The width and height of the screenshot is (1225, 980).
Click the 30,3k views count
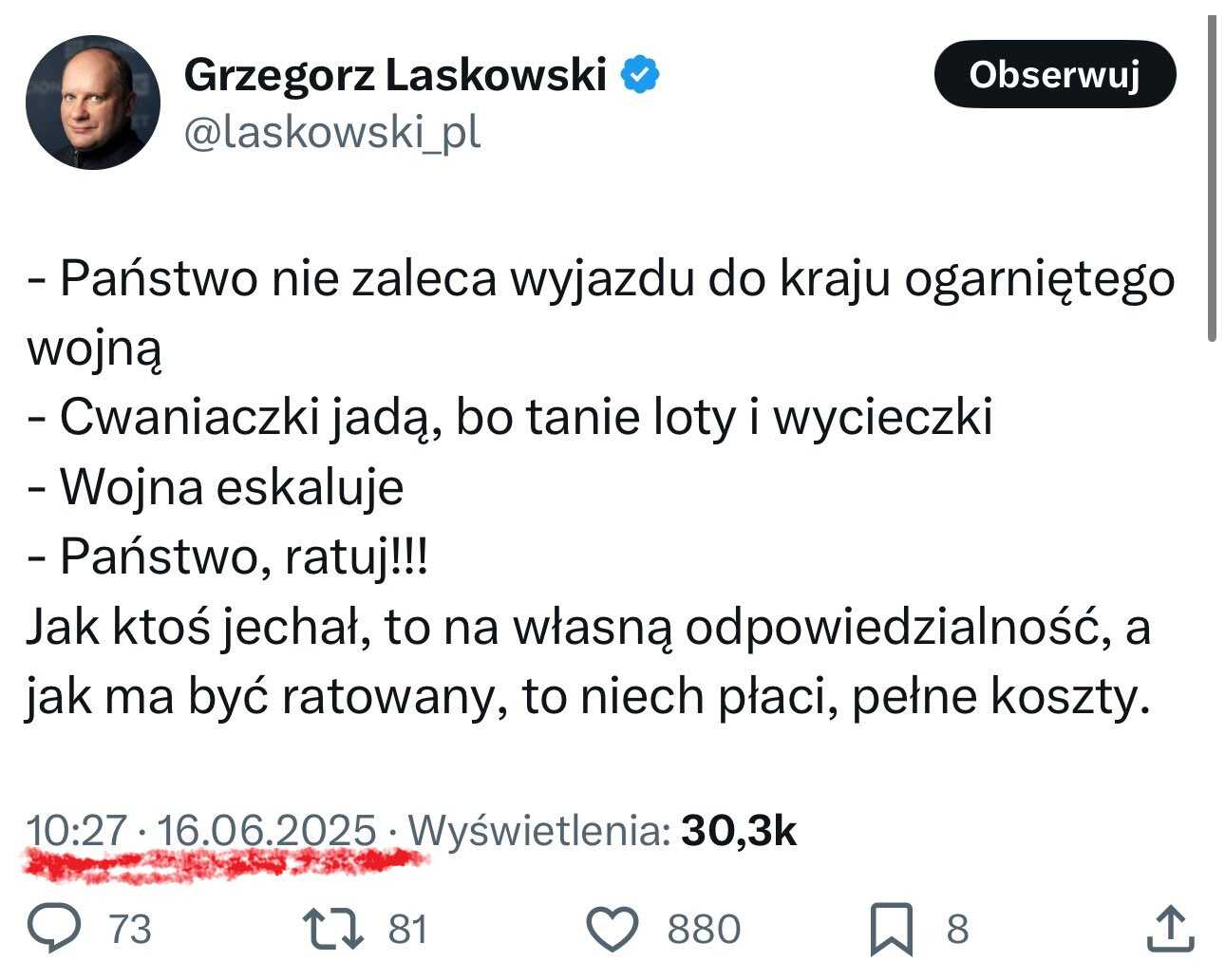point(739,831)
